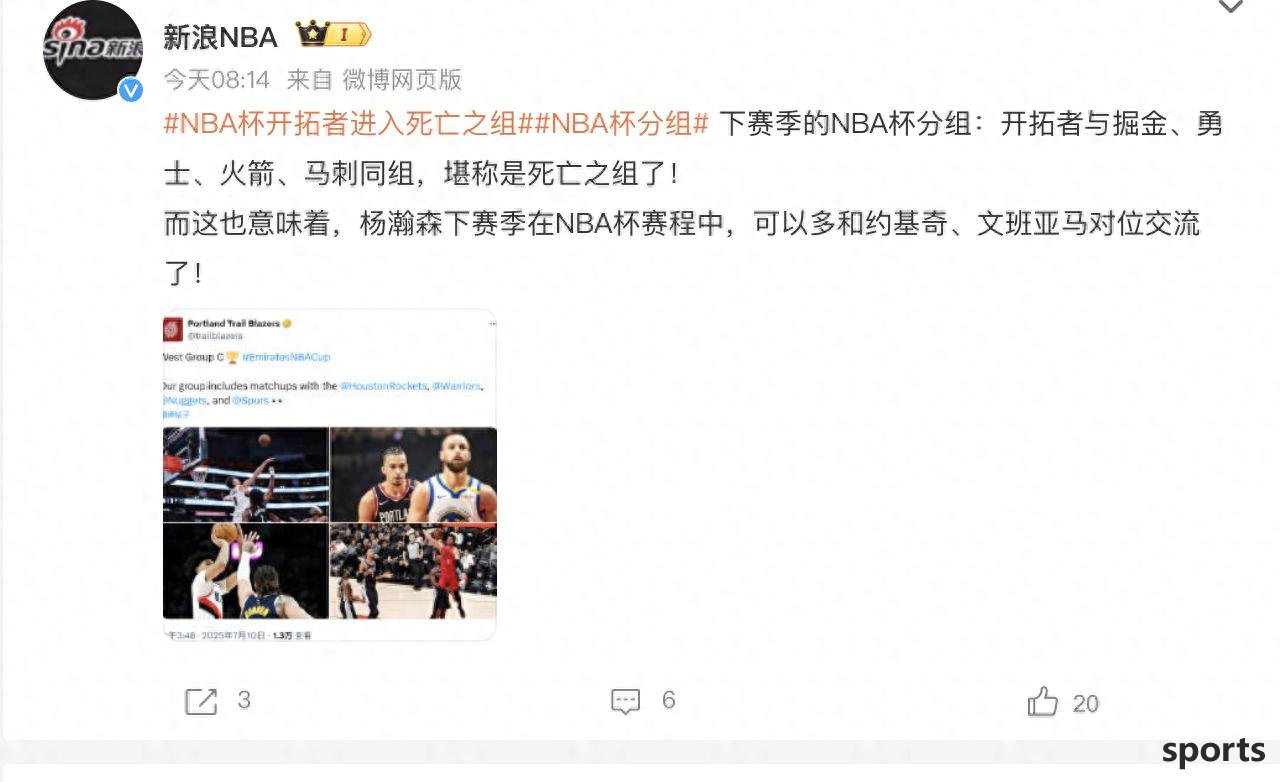1280x782 pixels.
Task: Click the blue verified badge on avatar
Action: point(130,90)
